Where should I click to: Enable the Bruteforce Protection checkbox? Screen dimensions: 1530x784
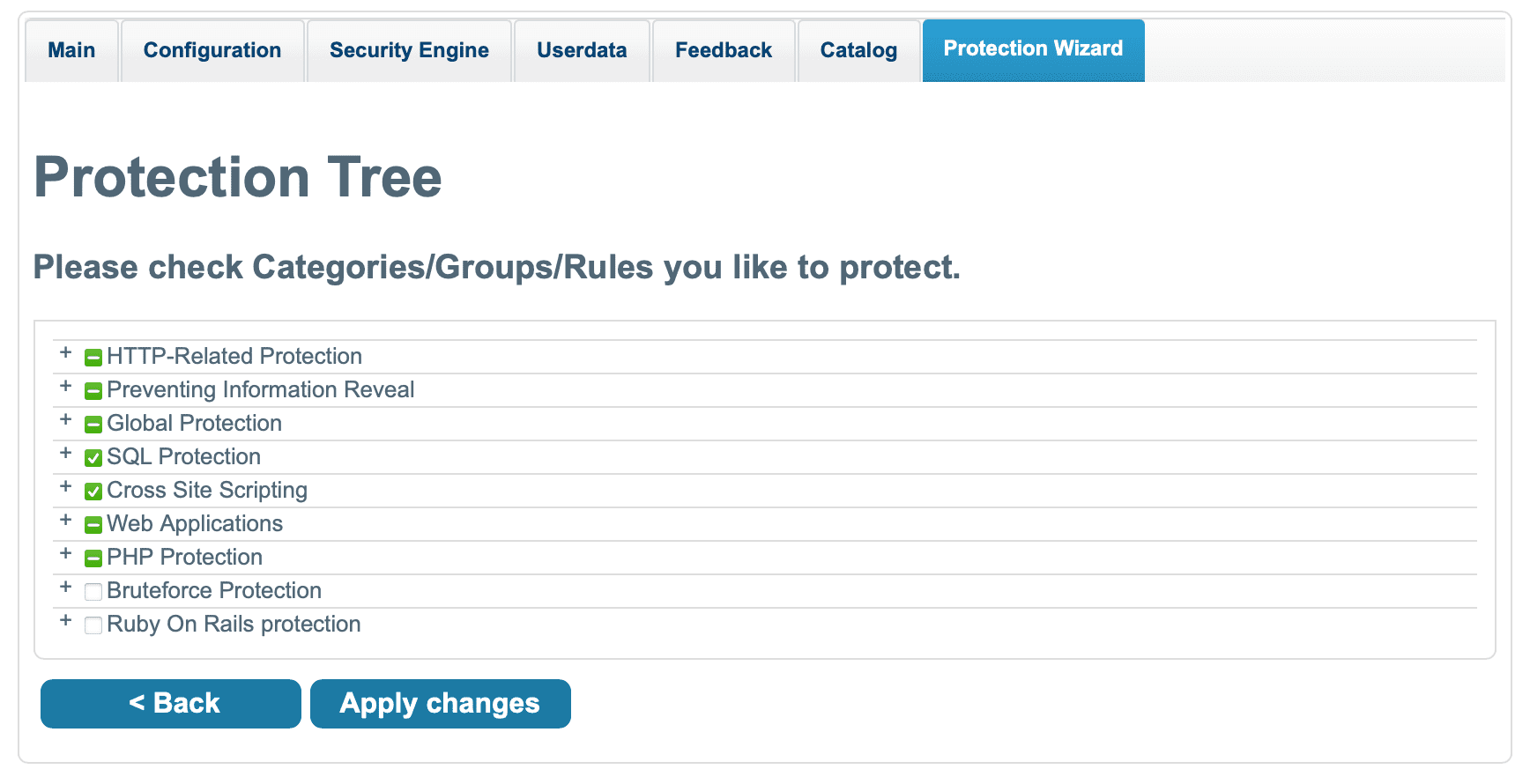click(93, 592)
